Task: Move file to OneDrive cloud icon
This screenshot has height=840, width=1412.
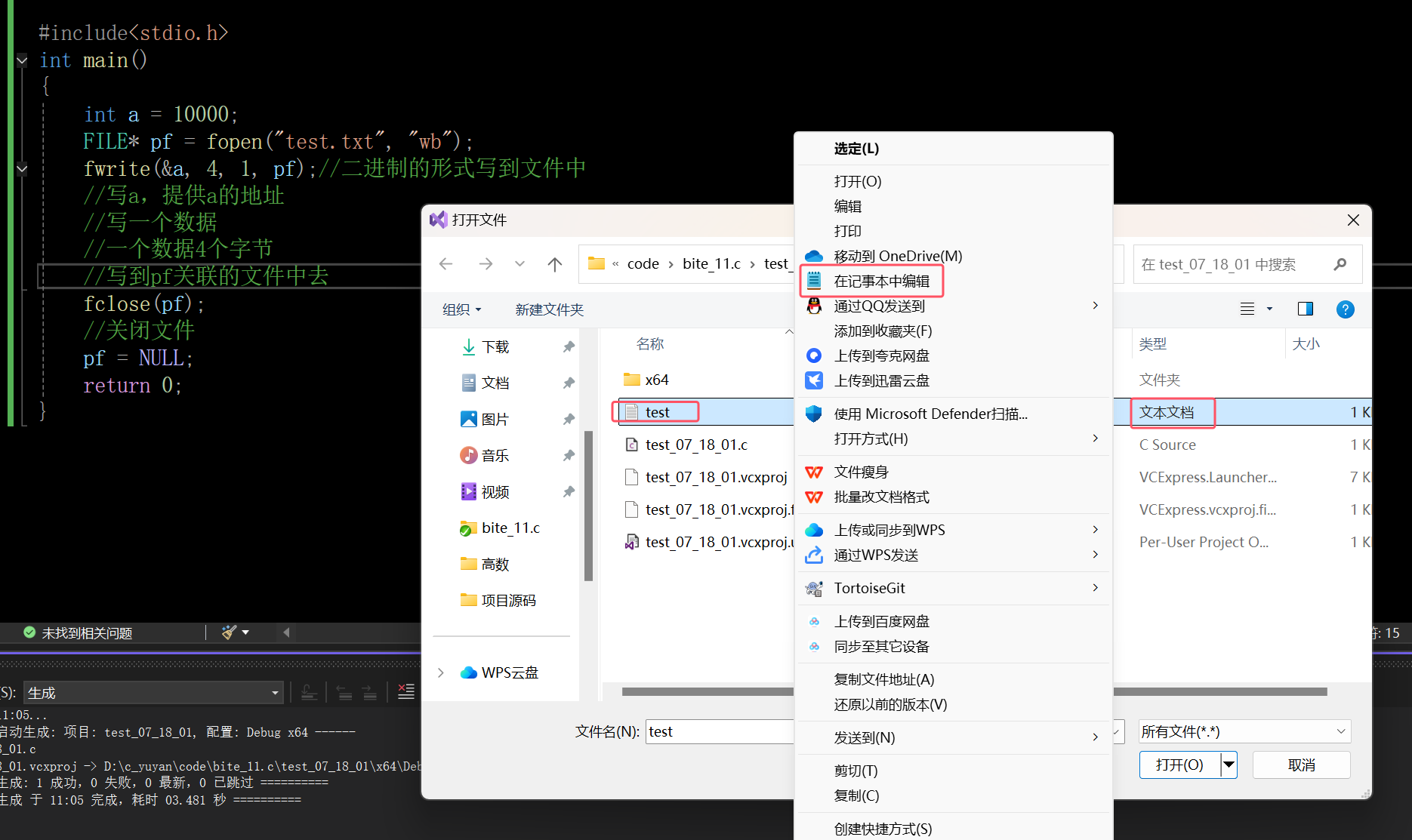Action: [x=813, y=256]
